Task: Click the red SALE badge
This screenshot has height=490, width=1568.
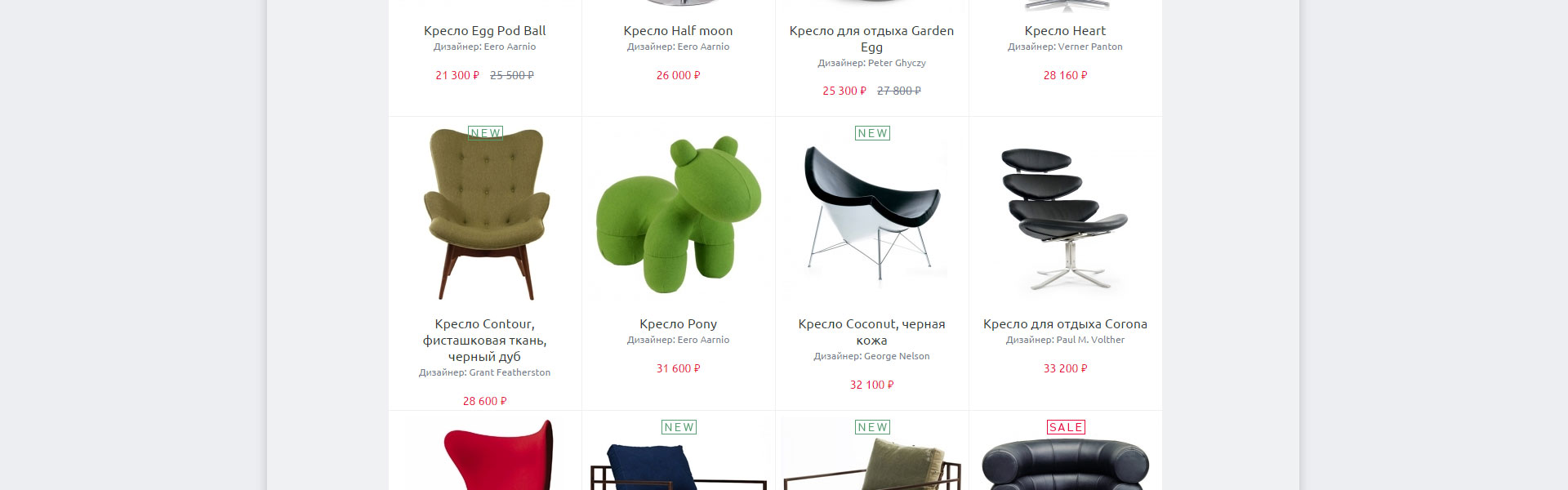Action: click(x=1066, y=427)
